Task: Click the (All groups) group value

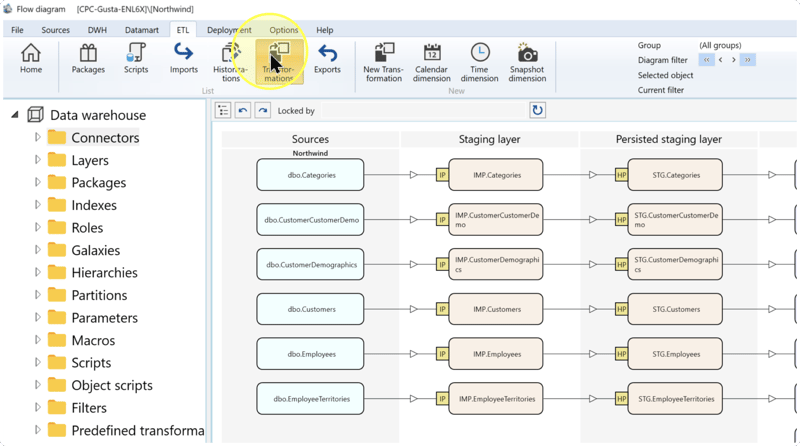Action: [720, 45]
